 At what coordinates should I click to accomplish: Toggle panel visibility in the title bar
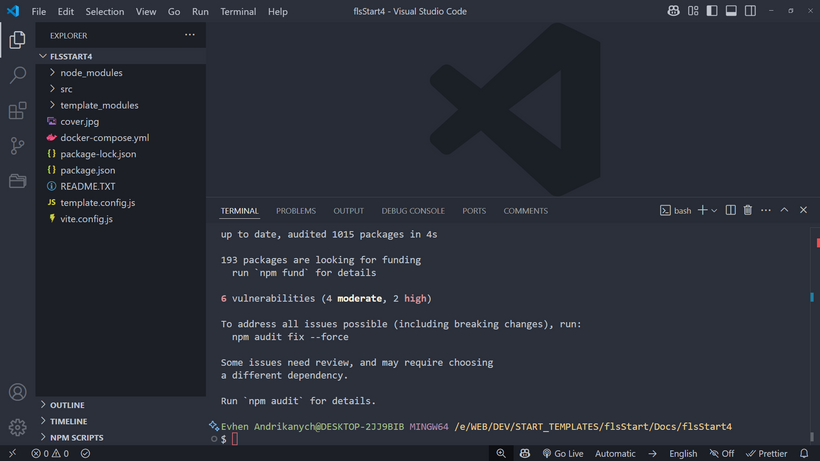(731, 11)
